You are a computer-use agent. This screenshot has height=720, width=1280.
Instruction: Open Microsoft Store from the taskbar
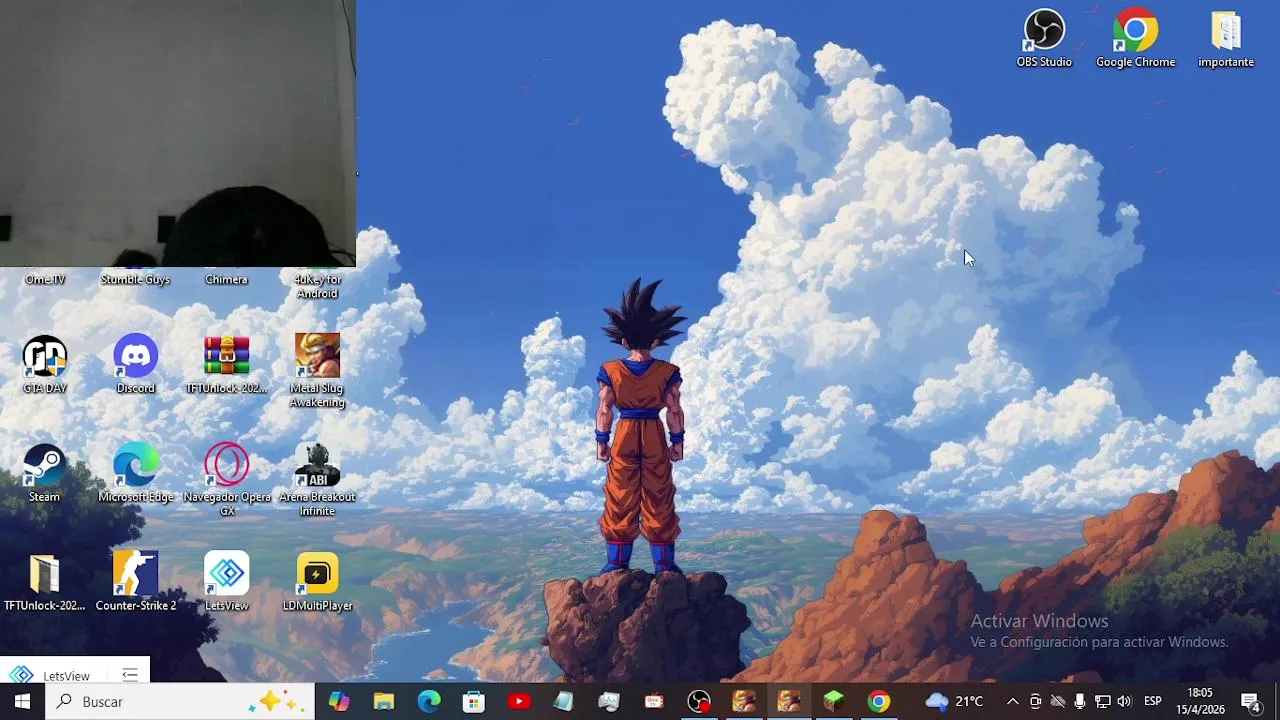tap(474, 702)
